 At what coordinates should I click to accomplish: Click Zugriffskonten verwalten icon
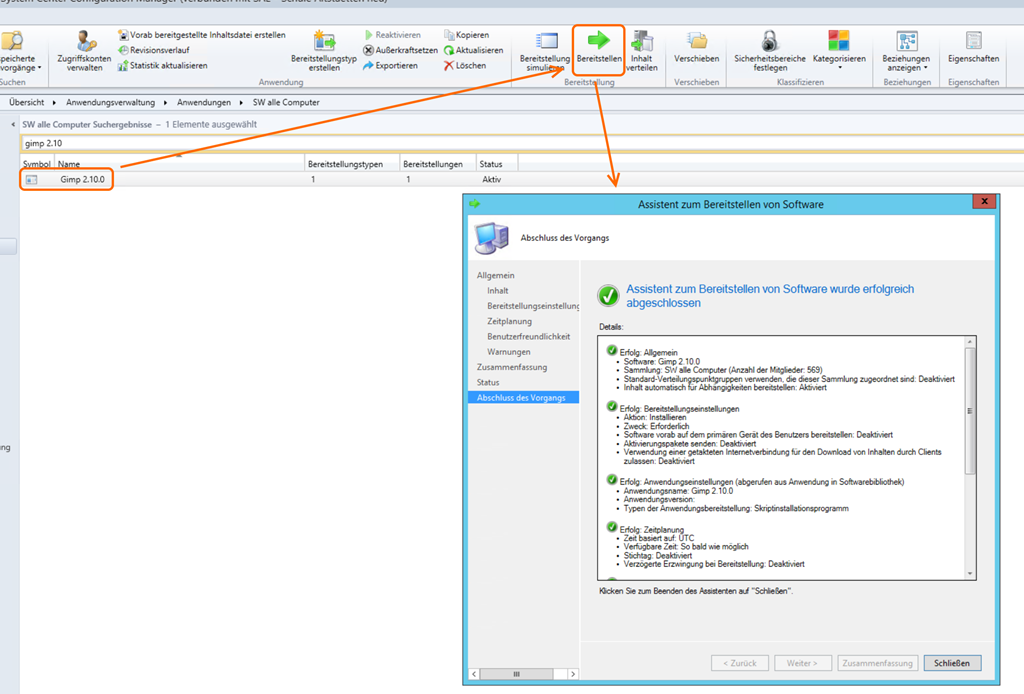(85, 40)
